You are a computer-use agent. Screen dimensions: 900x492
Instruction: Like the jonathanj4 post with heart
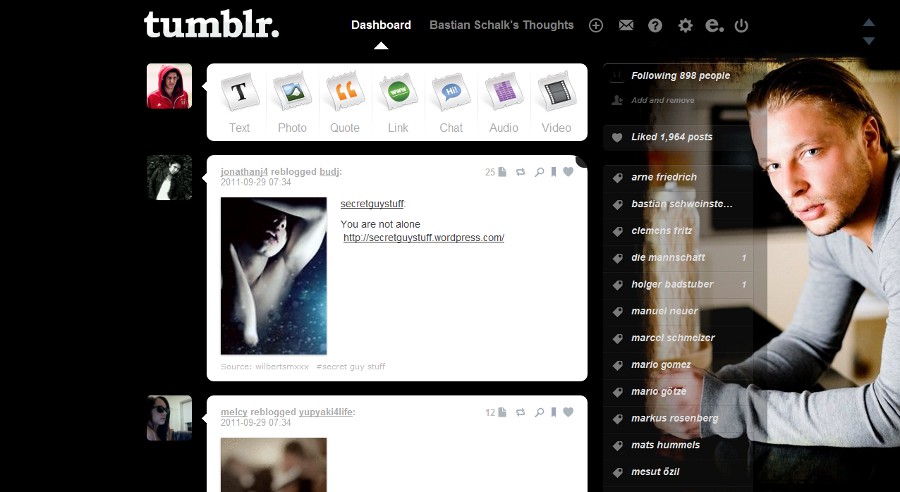[x=568, y=172]
